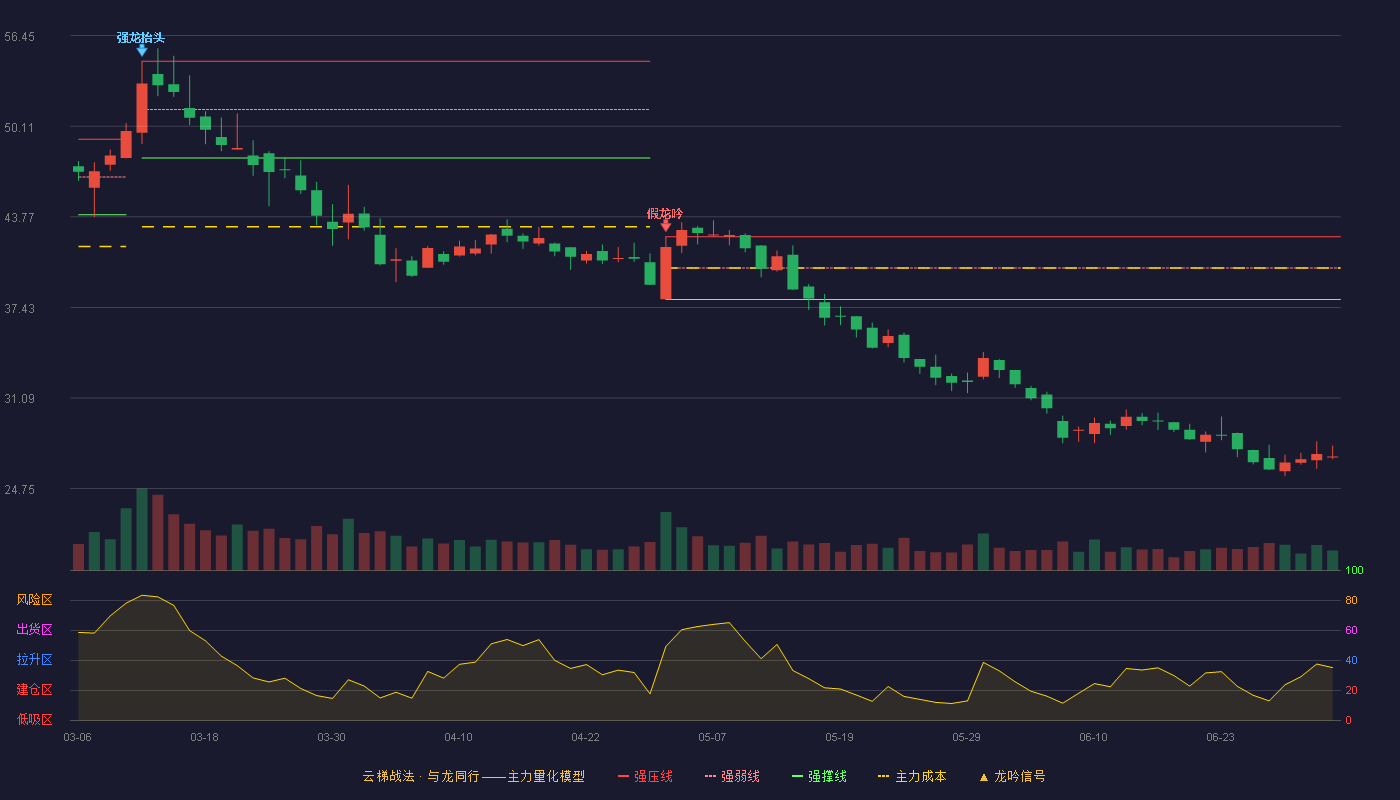Toggle the 强撑线 legend entry

(819, 776)
